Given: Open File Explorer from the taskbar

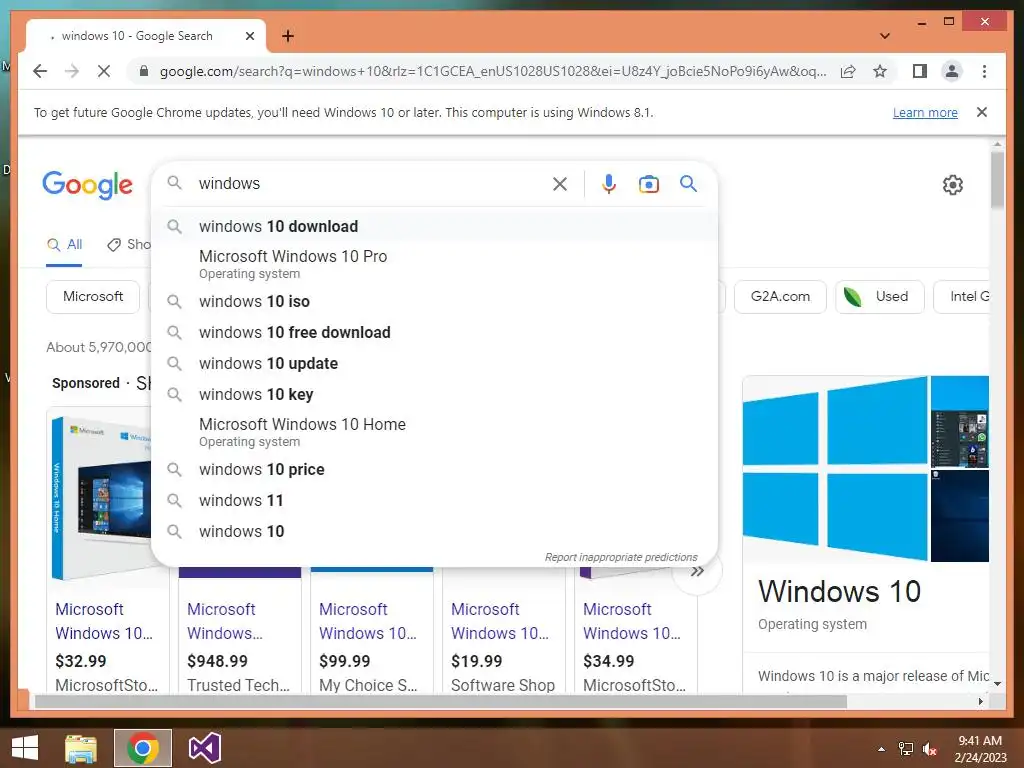Looking at the screenshot, I should coord(81,748).
